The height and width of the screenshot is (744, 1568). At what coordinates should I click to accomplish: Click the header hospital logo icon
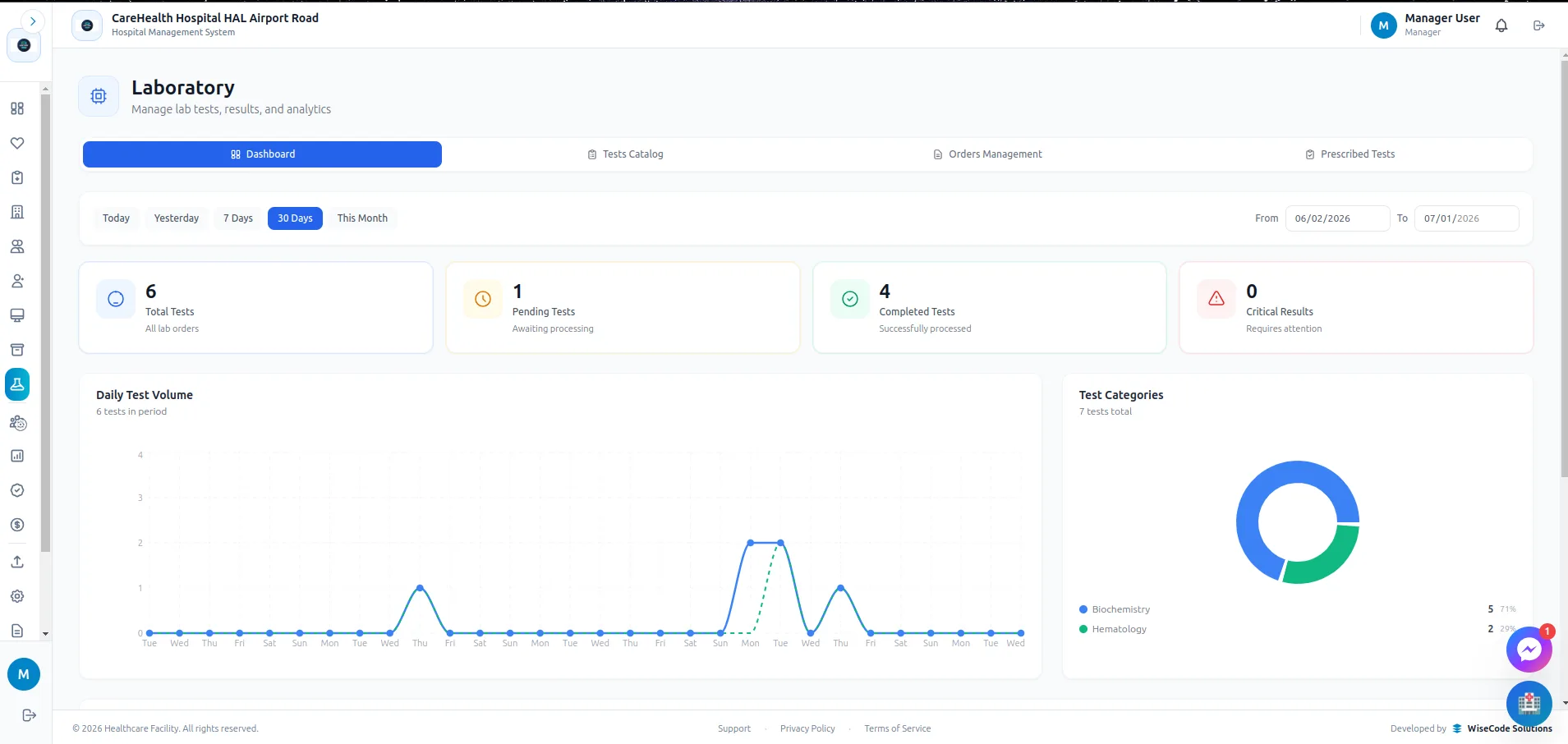[87, 25]
